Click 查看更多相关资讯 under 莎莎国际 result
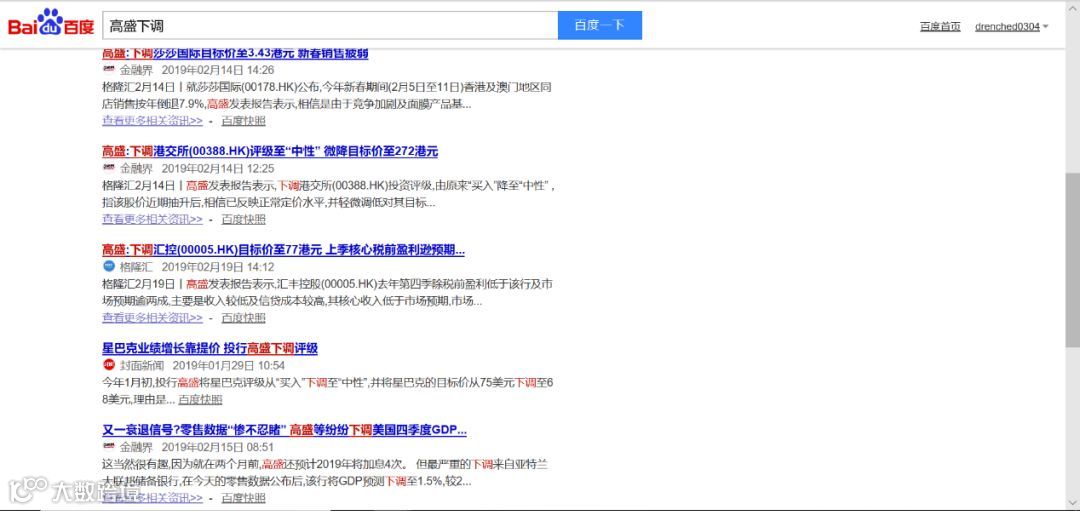The height and width of the screenshot is (511, 1080). coord(152,121)
